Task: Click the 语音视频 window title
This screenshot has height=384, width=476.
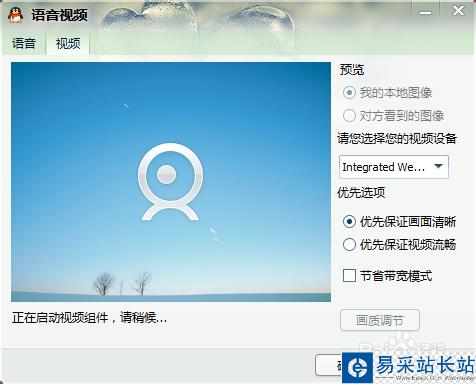Action: click(59, 15)
